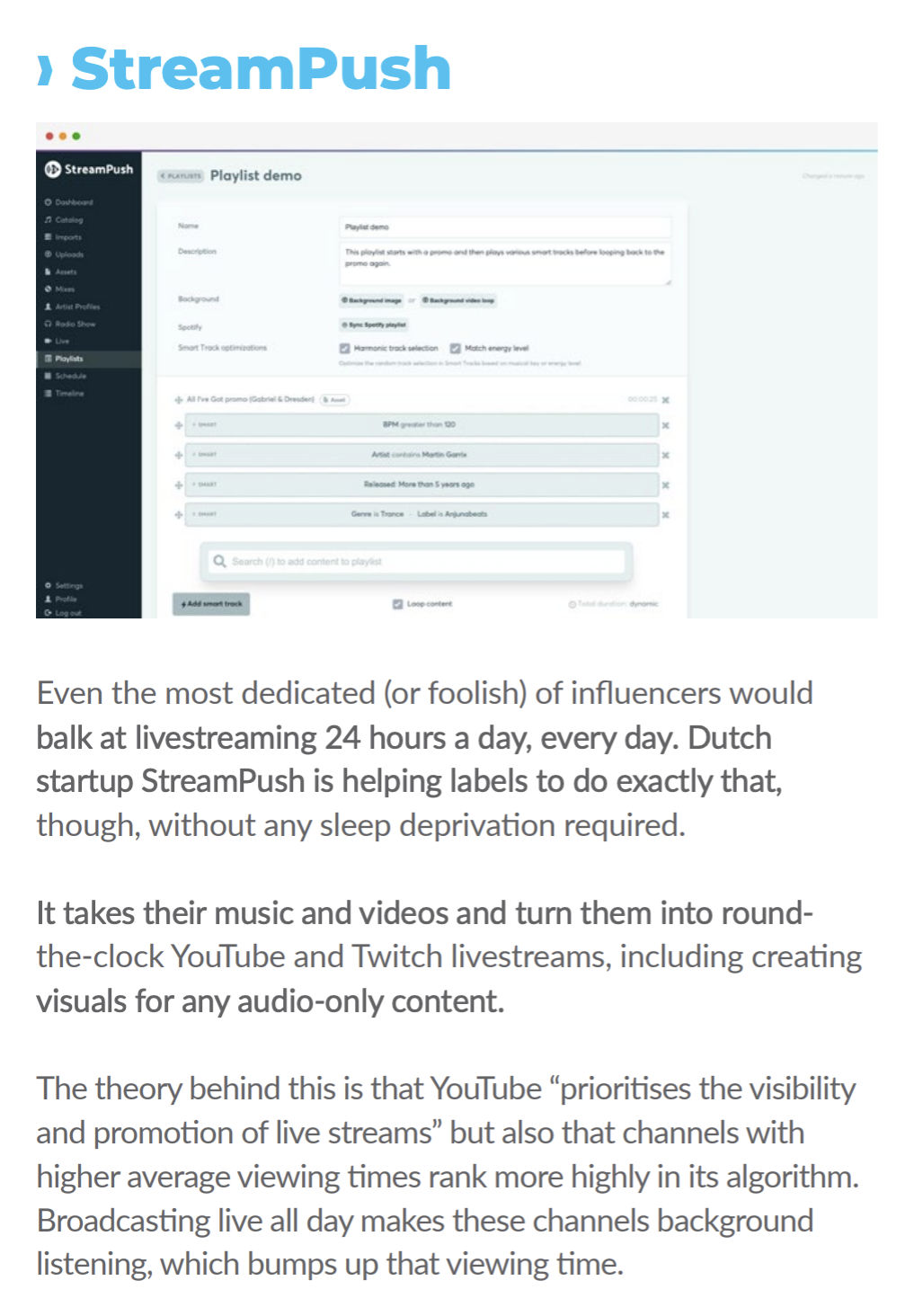Toggle Harmonic track selection checkbox
Screen dimensions: 914x1316
(x=344, y=348)
